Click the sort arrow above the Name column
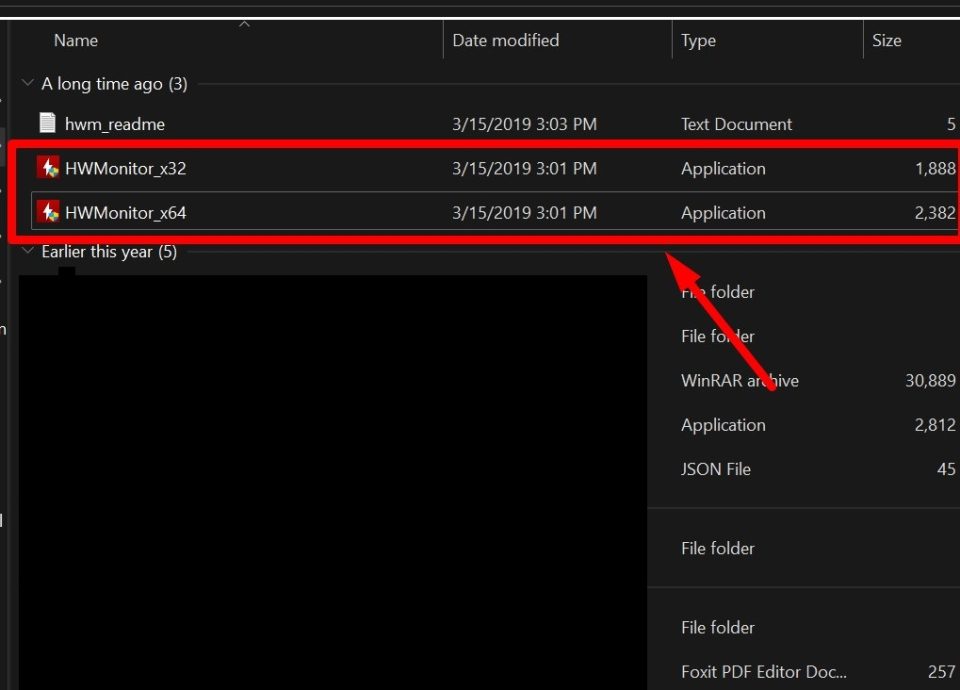Image resolution: width=960 pixels, height=690 pixels. (x=244, y=25)
